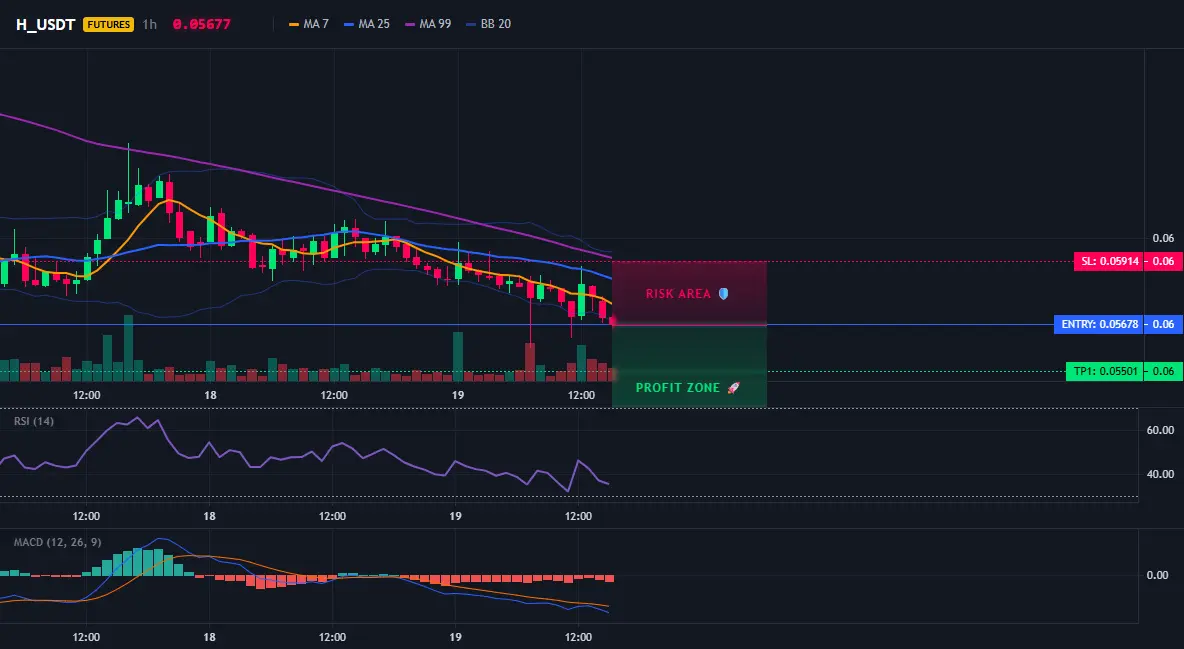Click the 40.00 RSI axis value
Viewport: 1184px width, 649px height.
coord(1161,474)
